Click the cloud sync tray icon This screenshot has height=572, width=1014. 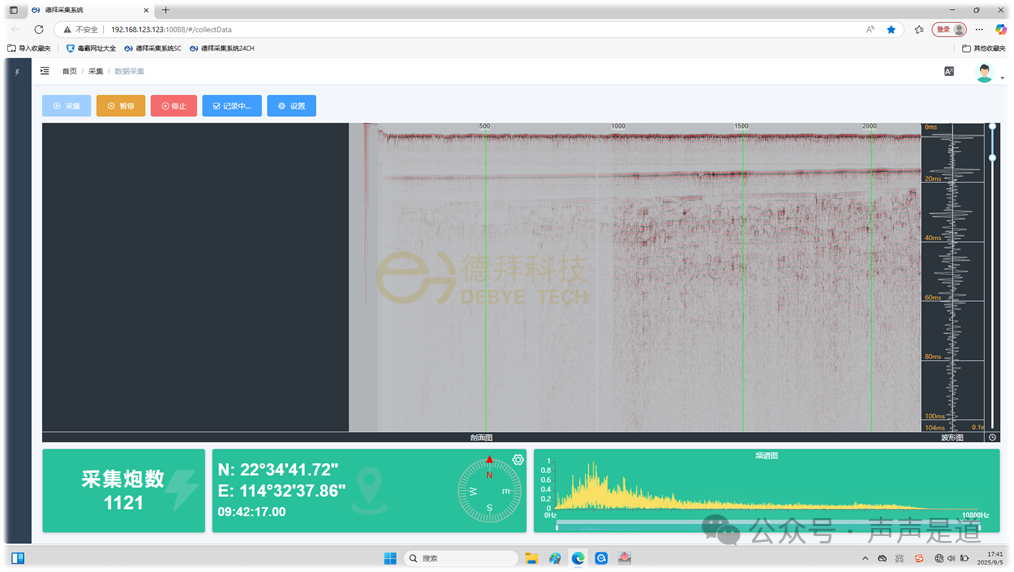[x=882, y=558]
